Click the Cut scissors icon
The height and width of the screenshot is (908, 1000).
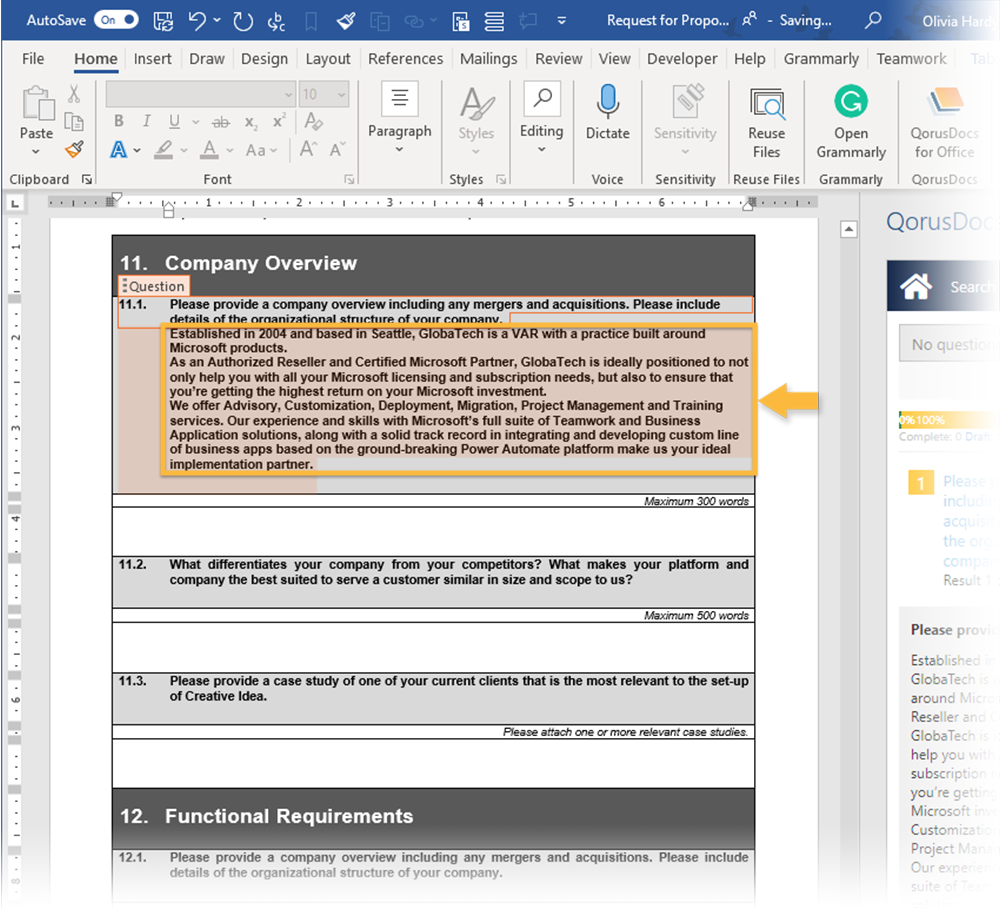[74, 94]
